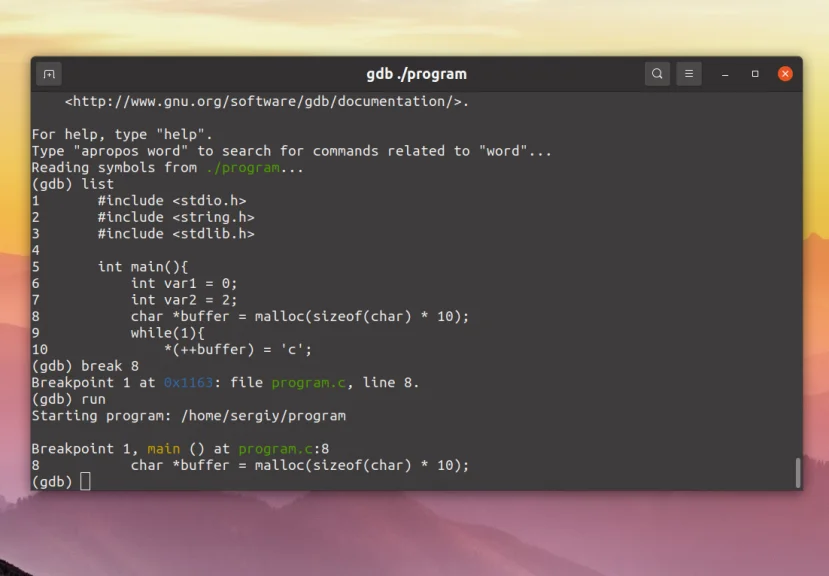Click the '#include <stdlib.h>' line
The height and width of the screenshot is (576, 829).
click(x=176, y=234)
